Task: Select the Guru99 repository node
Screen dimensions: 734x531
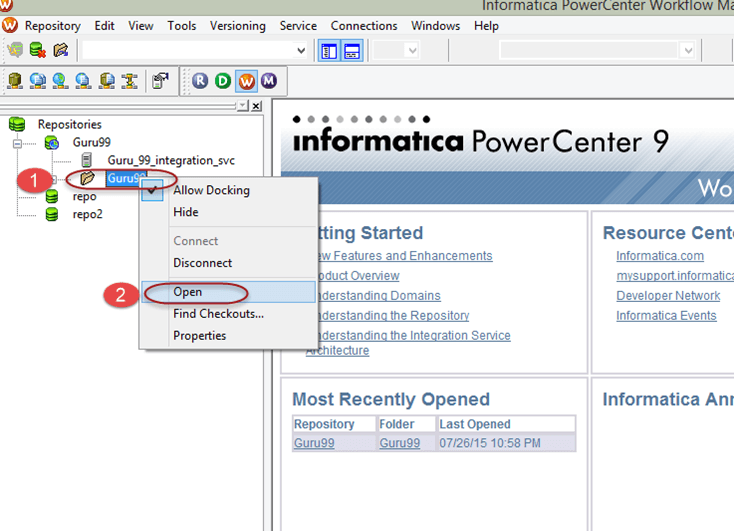Action: (92, 142)
